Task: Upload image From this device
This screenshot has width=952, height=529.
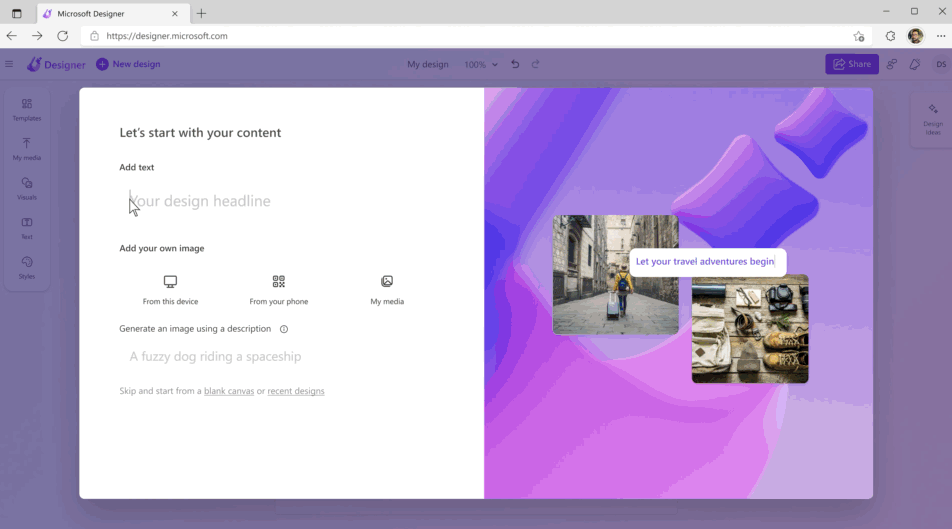Action: [x=170, y=289]
